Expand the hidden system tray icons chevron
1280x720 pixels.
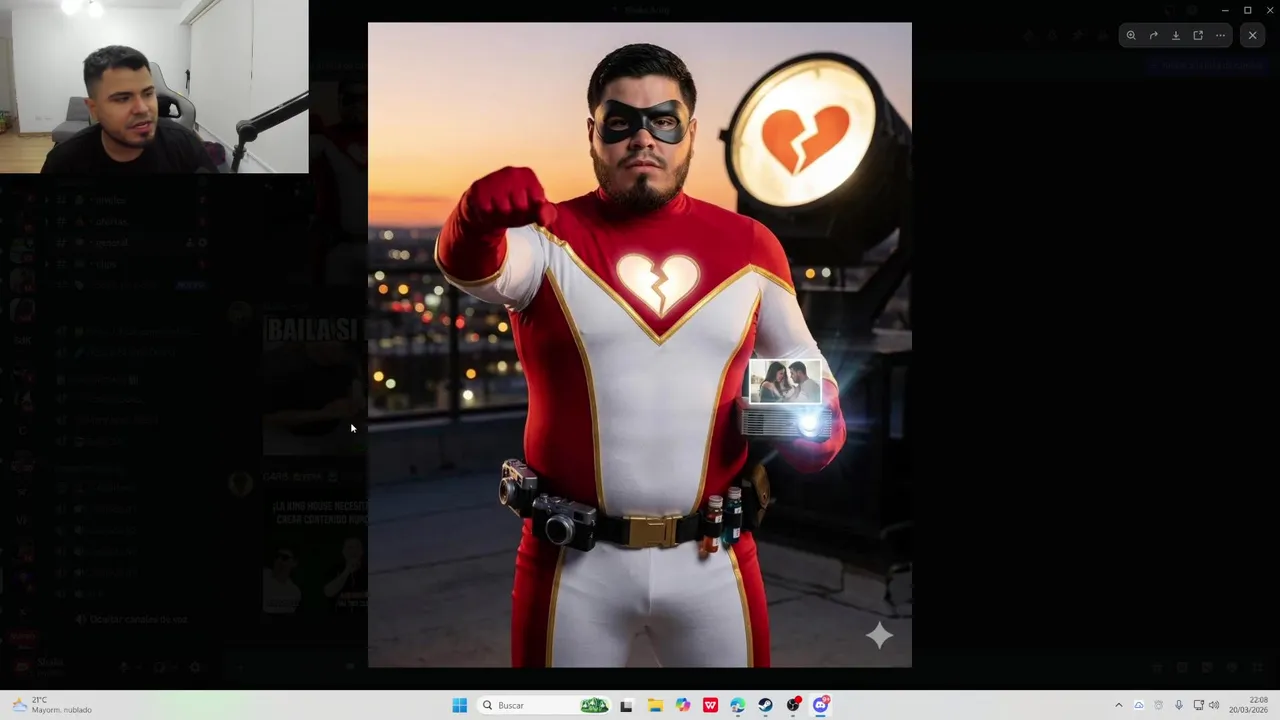click(1119, 705)
